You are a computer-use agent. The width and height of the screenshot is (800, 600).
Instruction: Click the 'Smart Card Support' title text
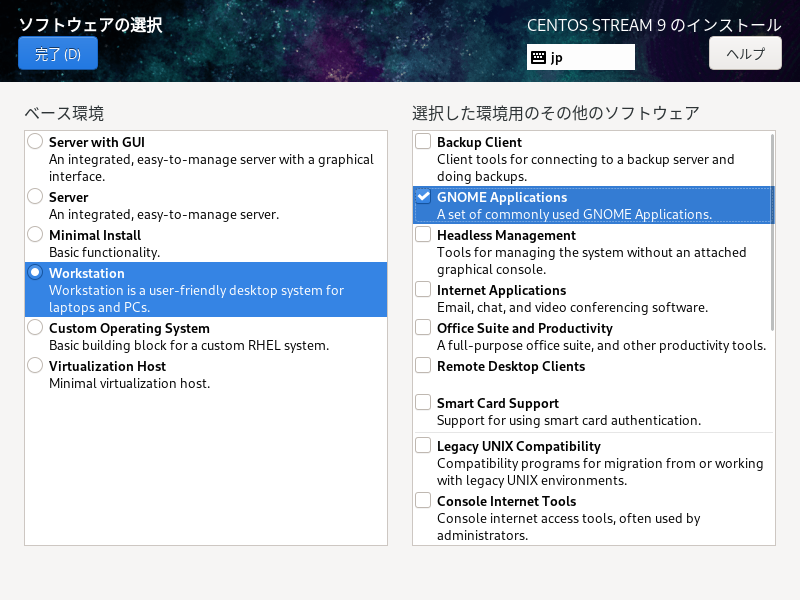click(x=498, y=404)
